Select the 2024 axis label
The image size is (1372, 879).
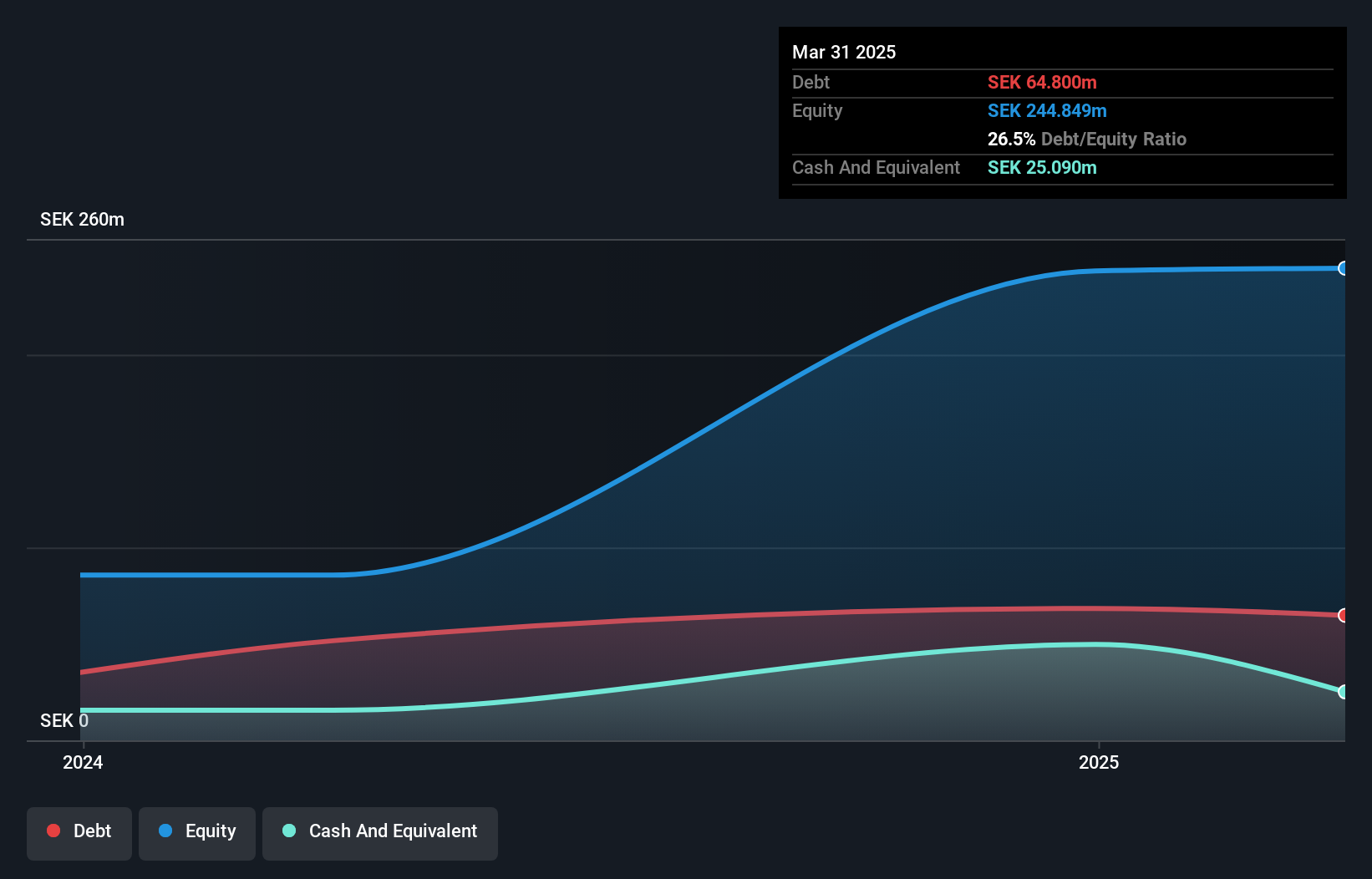[x=81, y=762]
